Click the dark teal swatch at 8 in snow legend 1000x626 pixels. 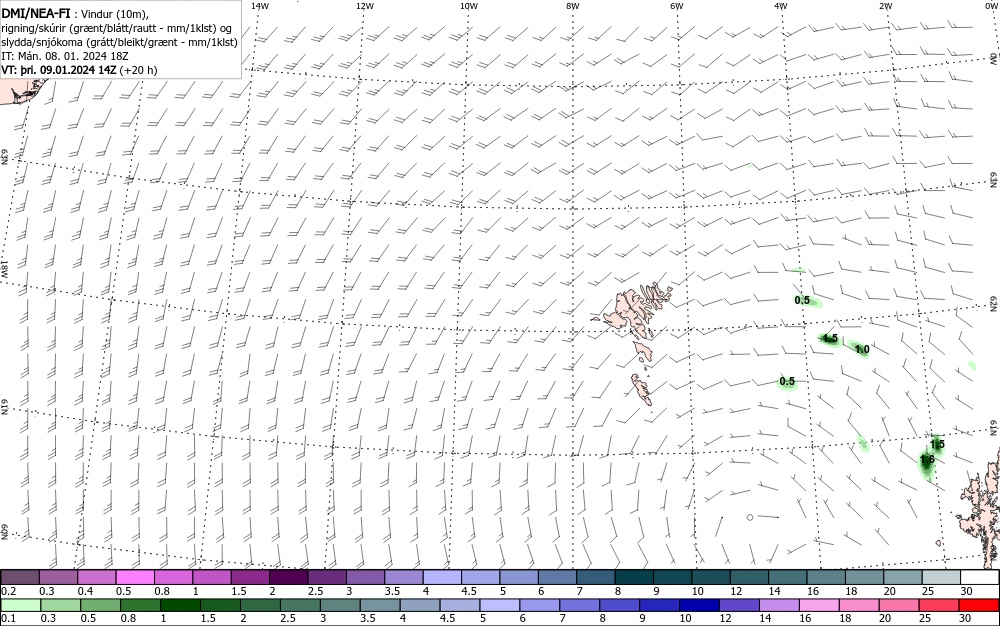635,578
